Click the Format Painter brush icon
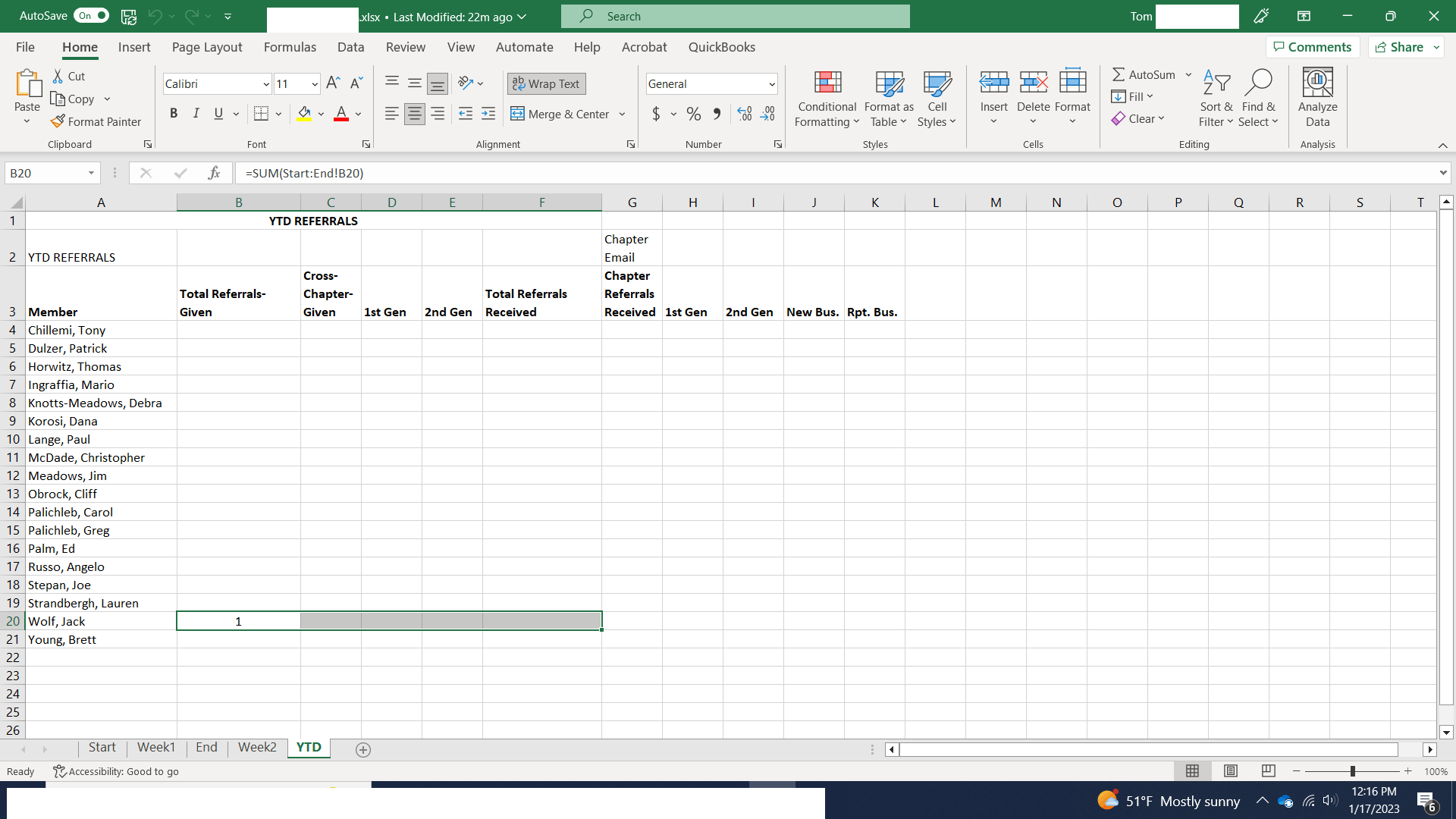The image size is (1456, 819). 58,121
